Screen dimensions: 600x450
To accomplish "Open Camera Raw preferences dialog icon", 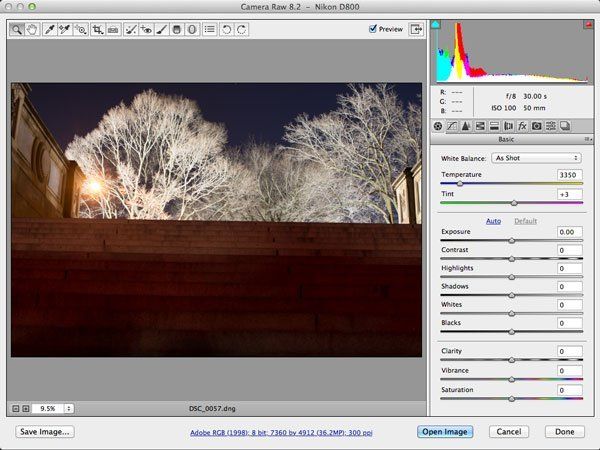I will (209, 29).
